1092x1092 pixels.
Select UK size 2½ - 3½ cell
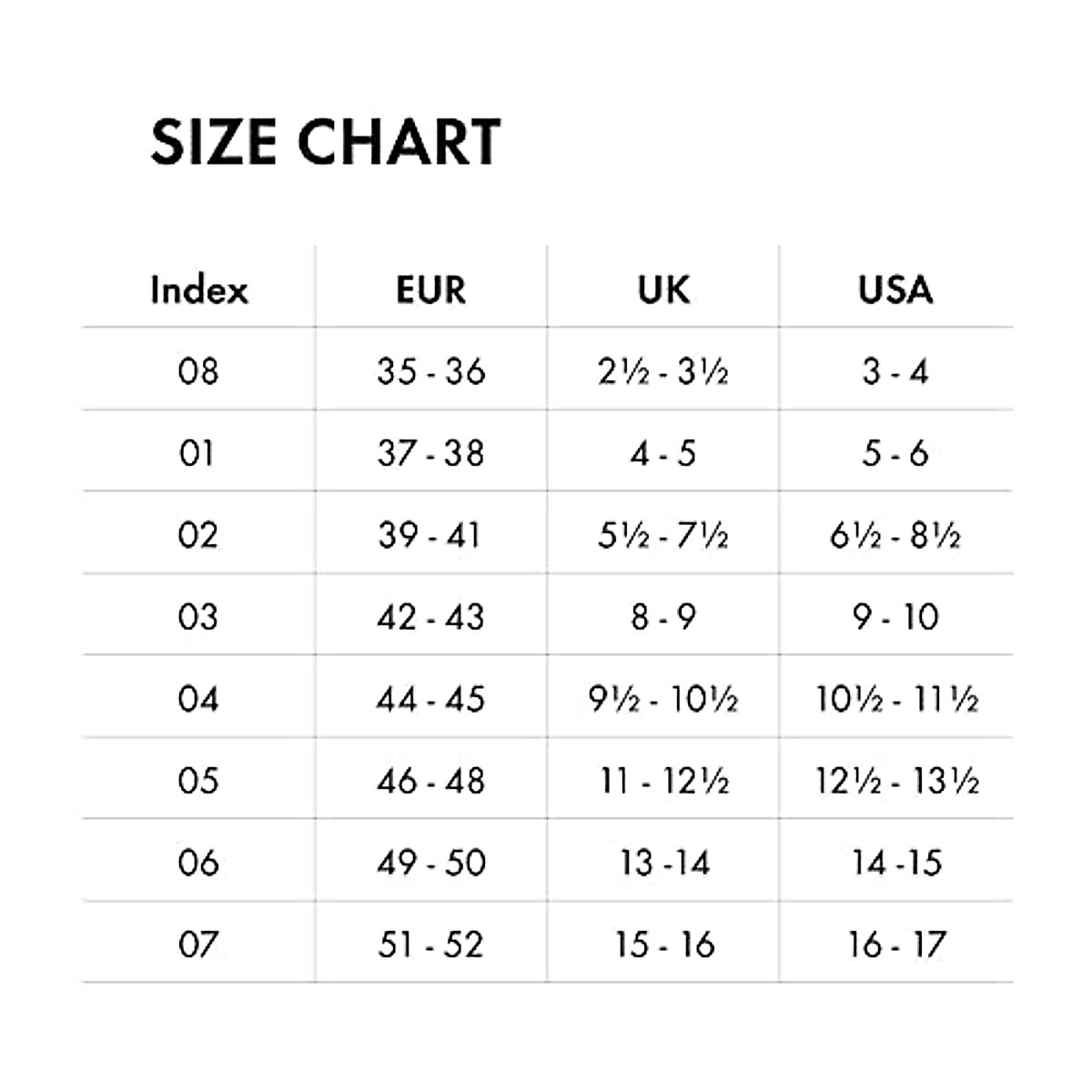[x=663, y=371]
